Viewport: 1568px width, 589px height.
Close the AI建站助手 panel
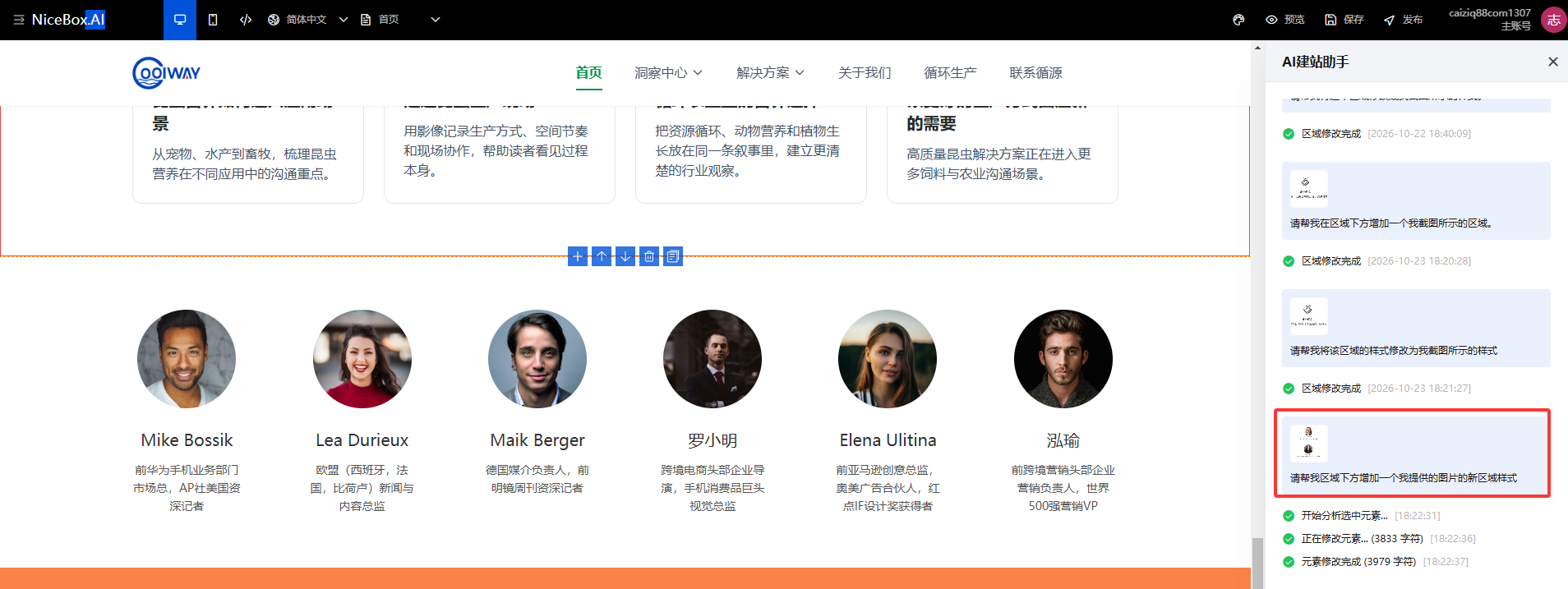tap(1552, 62)
